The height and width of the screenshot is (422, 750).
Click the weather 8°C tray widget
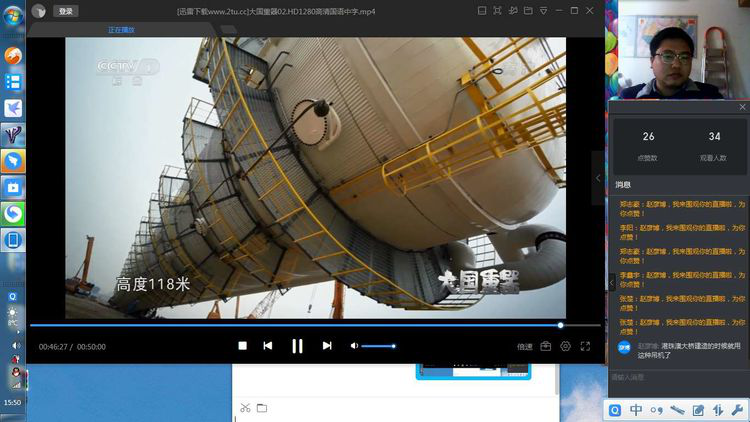tap(12, 317)
